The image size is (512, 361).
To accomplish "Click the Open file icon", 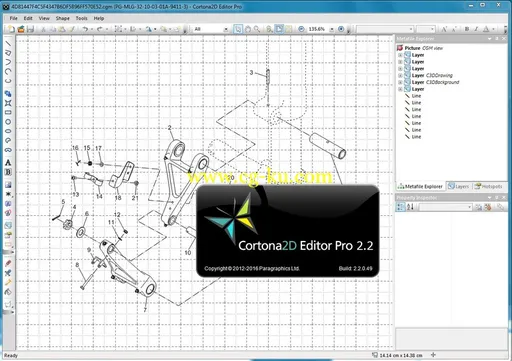I will (21, 29).
